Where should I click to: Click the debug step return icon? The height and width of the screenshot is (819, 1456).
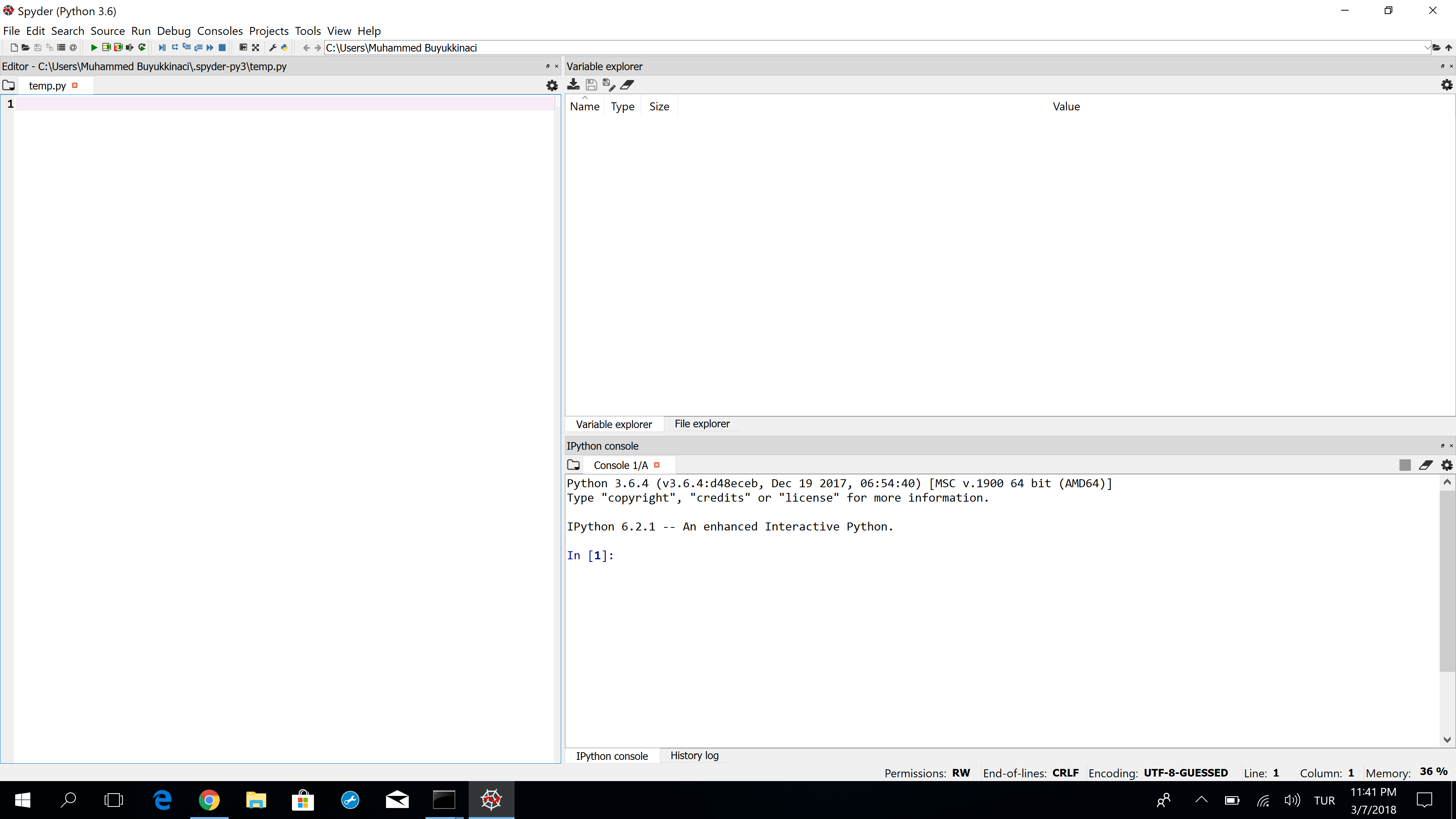198,48
